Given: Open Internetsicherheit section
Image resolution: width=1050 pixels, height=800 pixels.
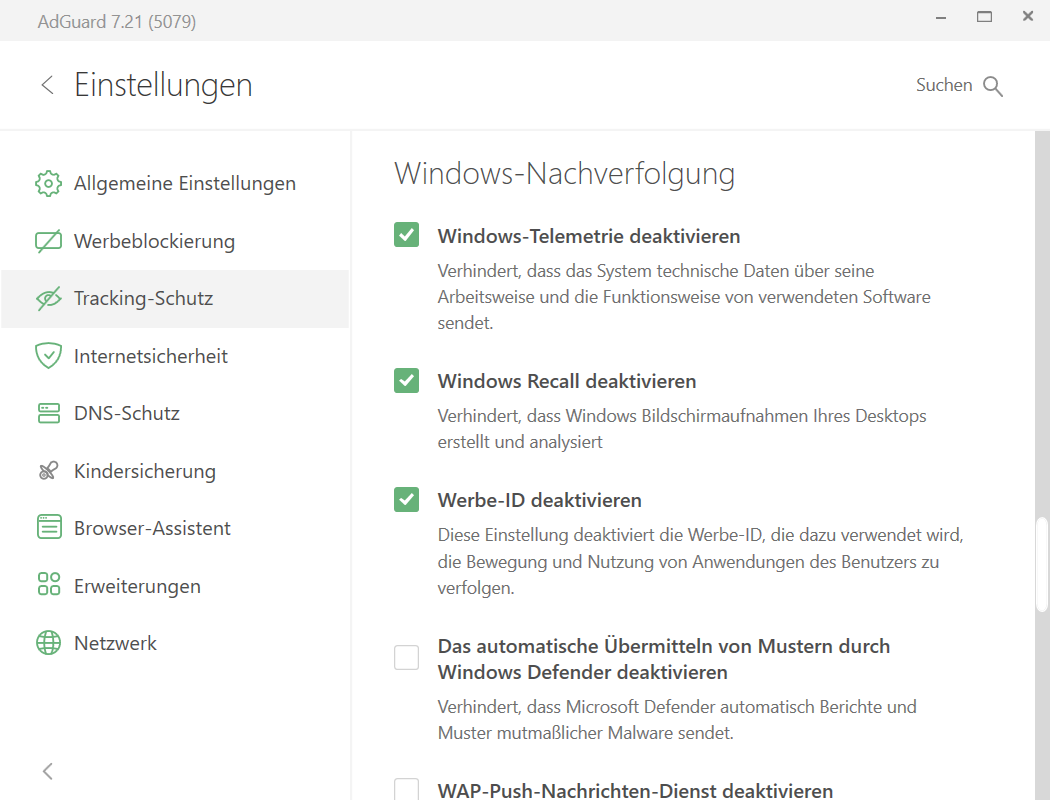Looking at the screenshot, I should (x=175, y=356).
